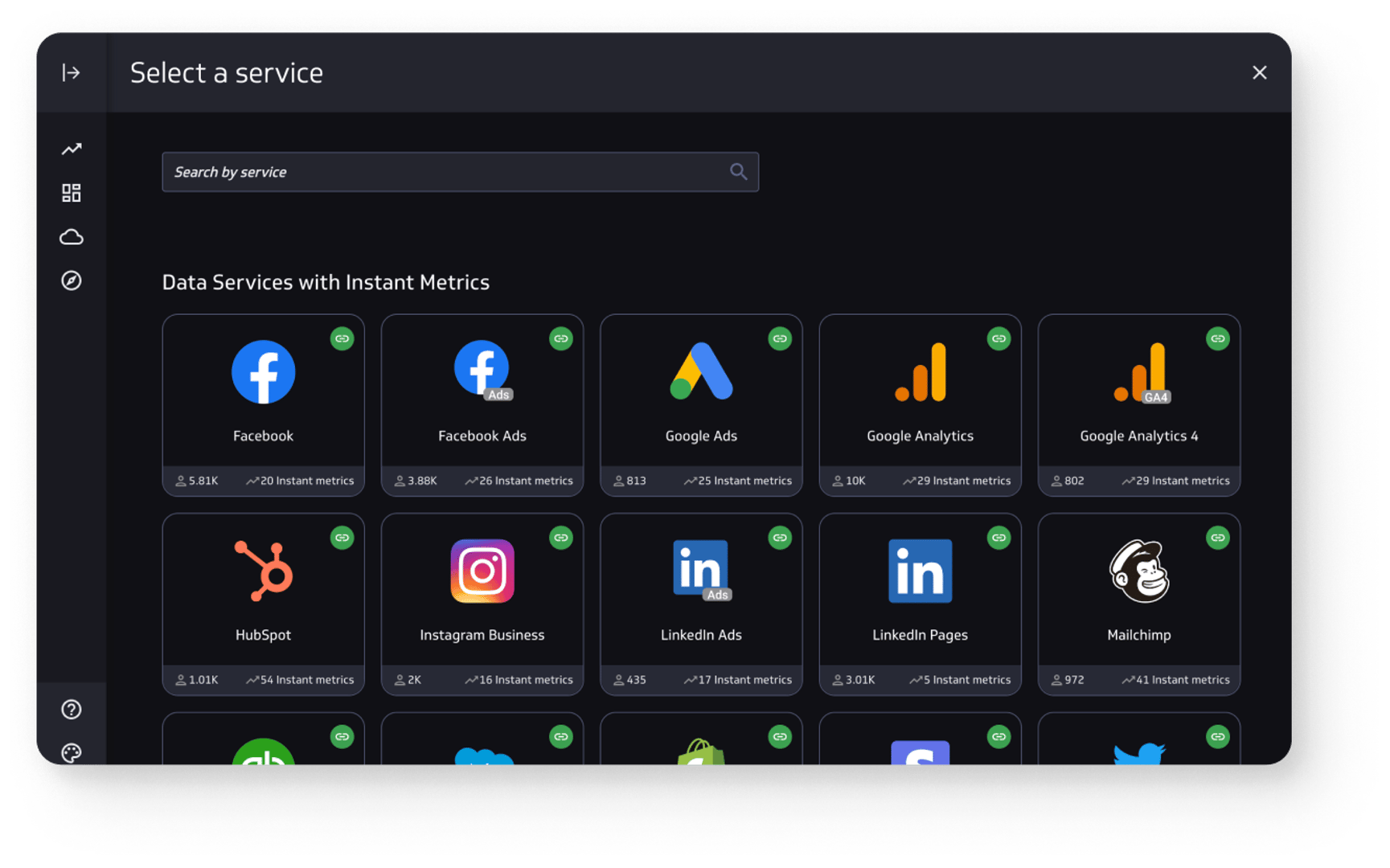The image size is (1390, 868).
Task: Click the Google Analytics service name label
Action: pos(921,436)
